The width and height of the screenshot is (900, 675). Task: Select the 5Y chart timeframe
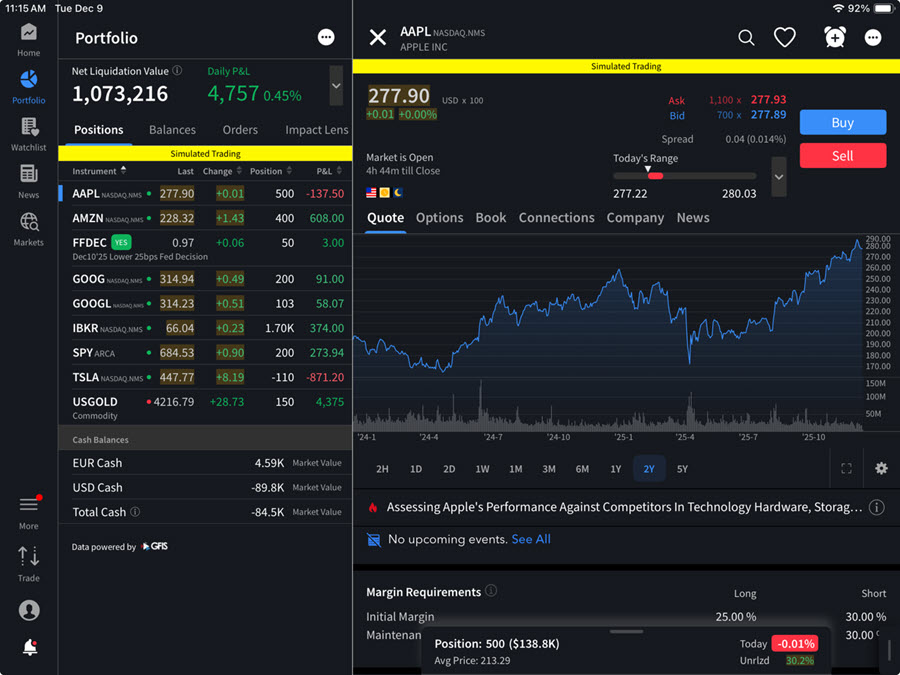(x=682, y=469)
